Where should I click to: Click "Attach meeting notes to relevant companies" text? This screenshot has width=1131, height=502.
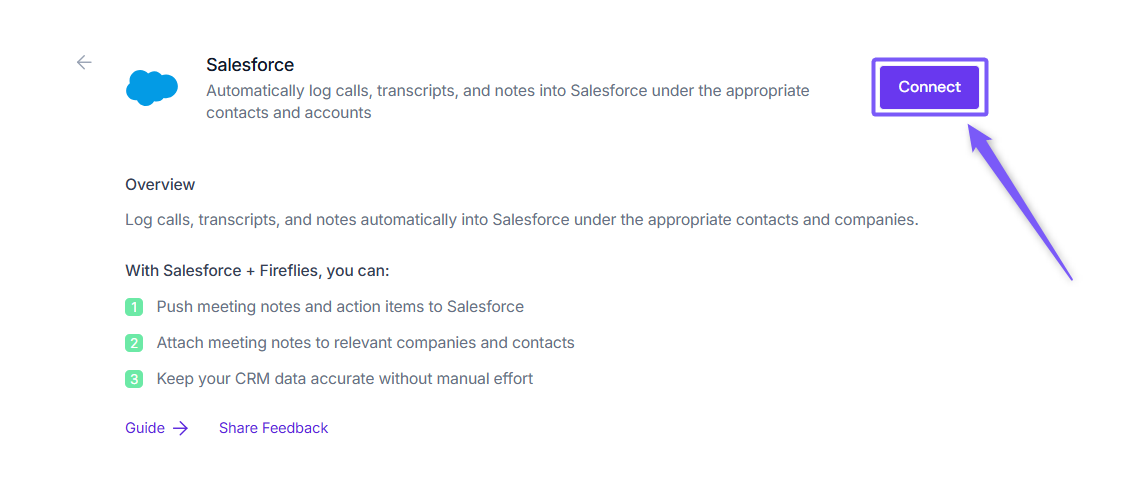365,343
